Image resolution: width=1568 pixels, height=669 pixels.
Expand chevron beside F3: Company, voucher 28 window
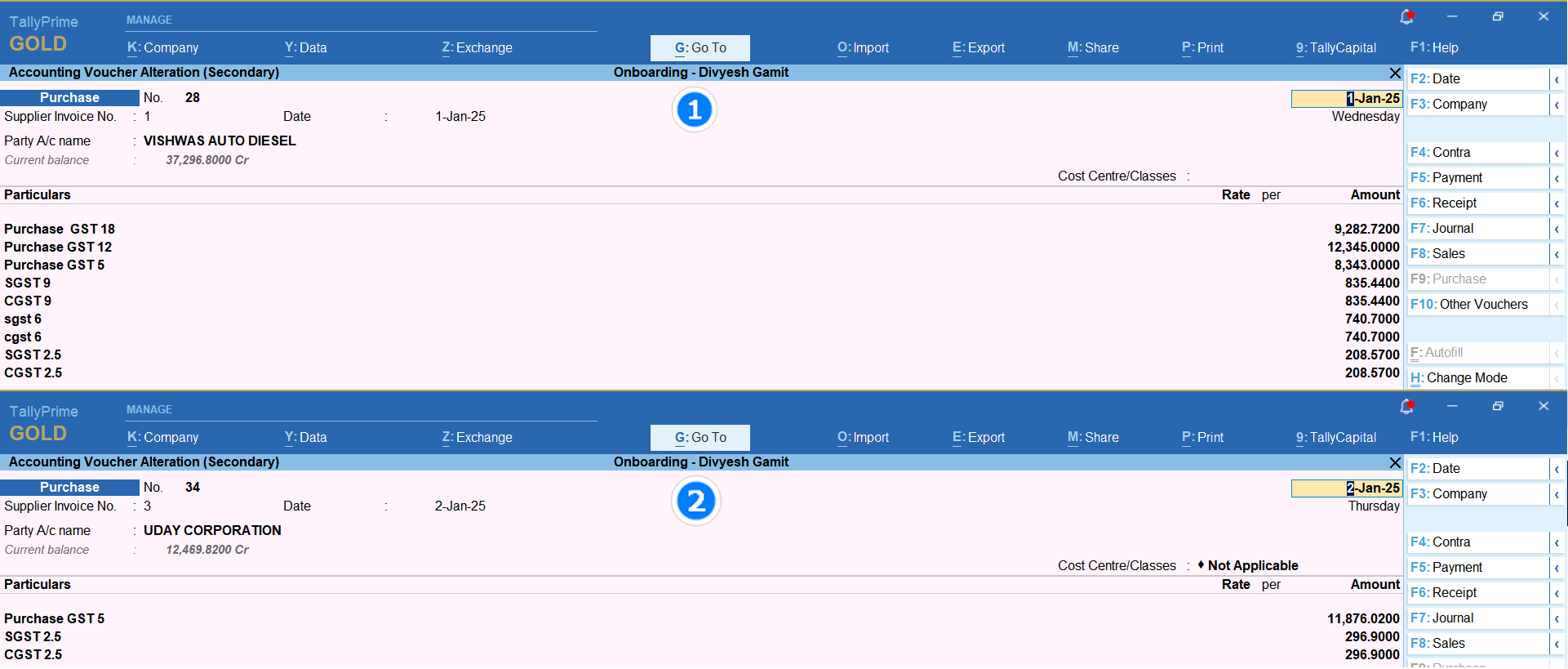[1557, 105]
